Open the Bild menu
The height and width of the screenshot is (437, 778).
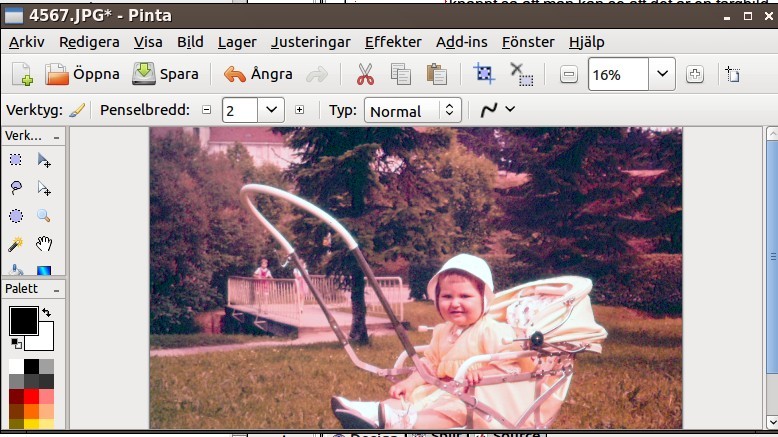coord(190,42)
